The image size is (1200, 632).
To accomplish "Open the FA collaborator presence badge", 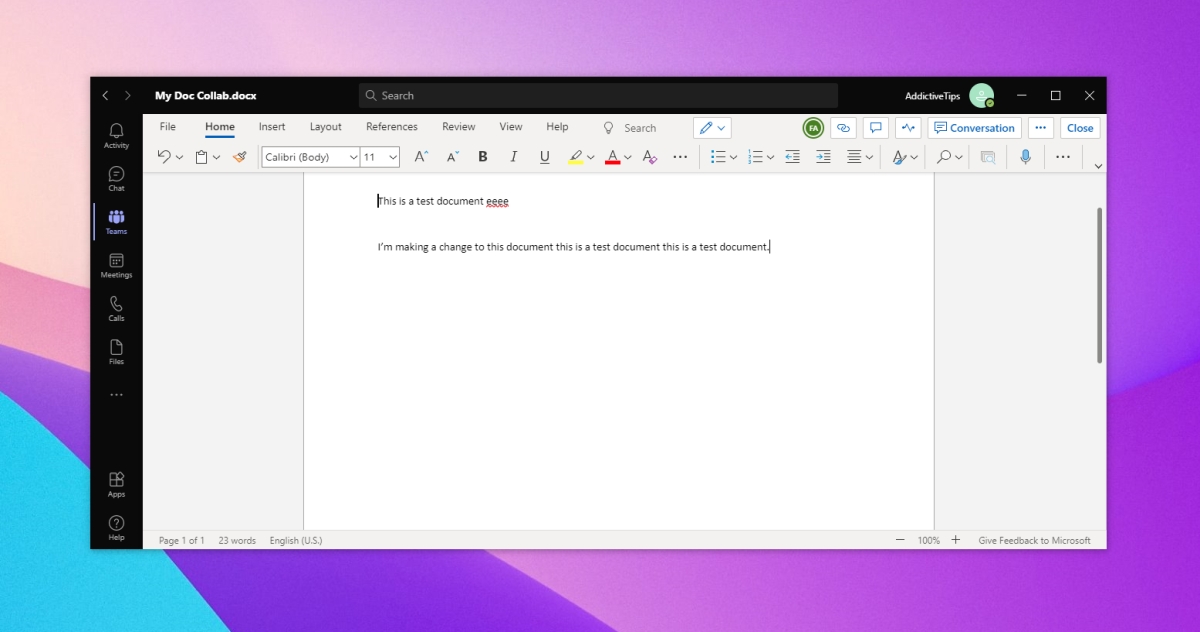I will click(x=813, y=128).
